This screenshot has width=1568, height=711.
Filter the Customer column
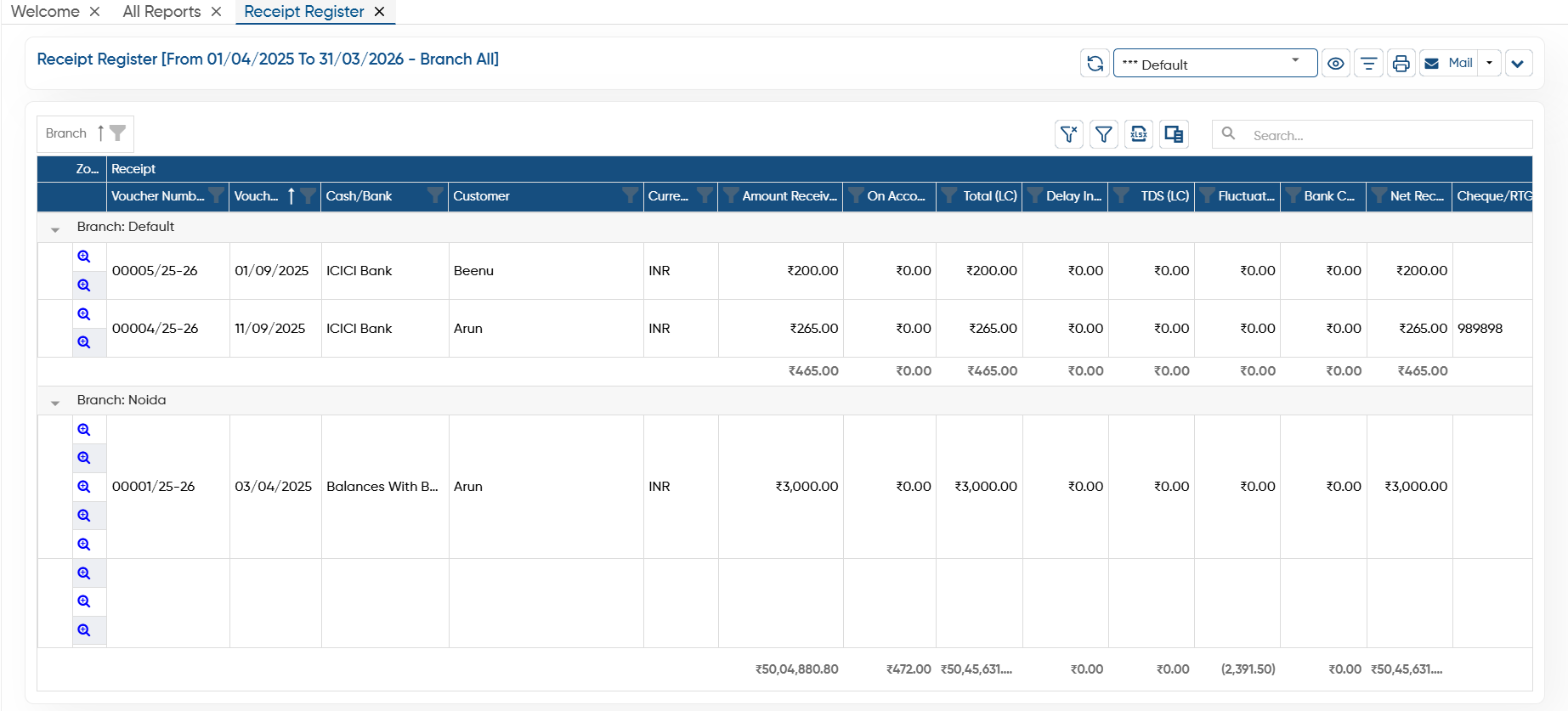(630, 195)
